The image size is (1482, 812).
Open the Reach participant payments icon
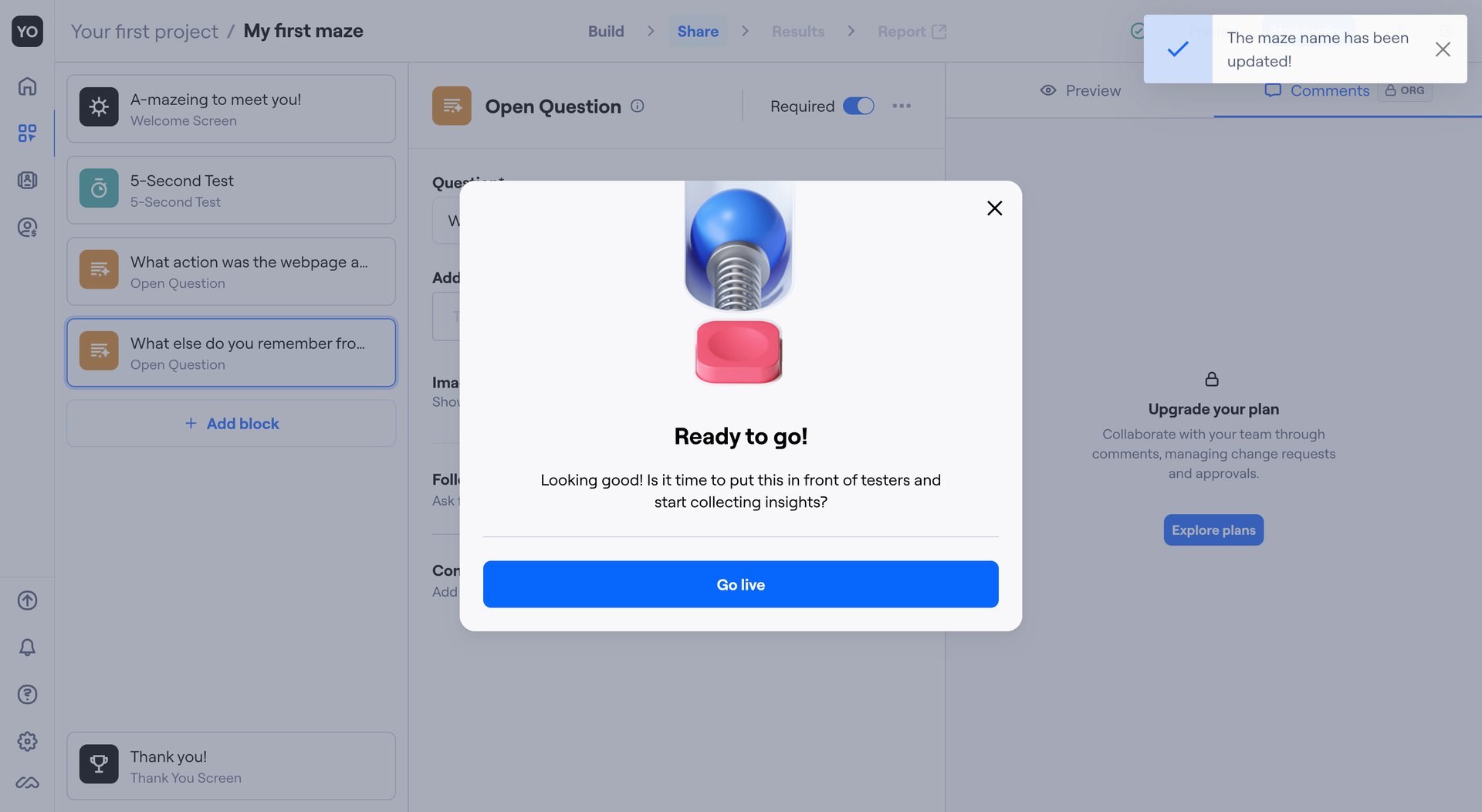click(x=27, y=227)
